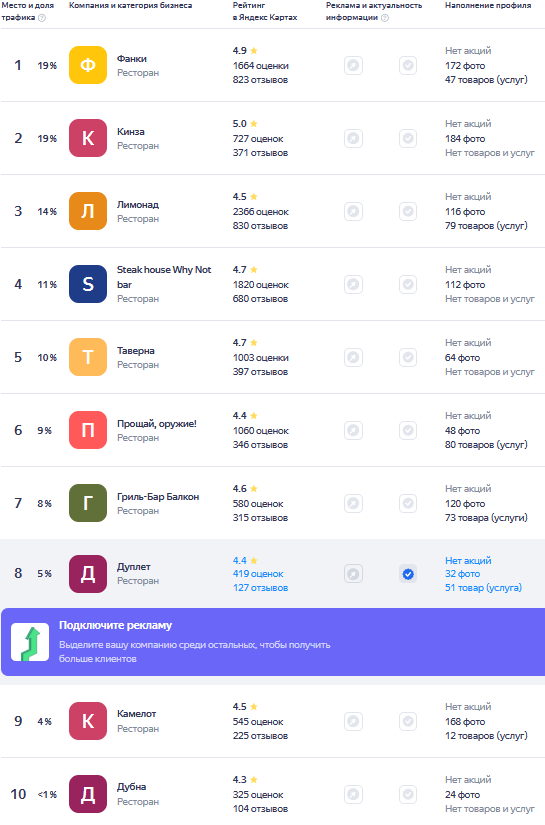Click the help icon near трафика header
This screenshot has height=825, width=545.
(42, 18)
